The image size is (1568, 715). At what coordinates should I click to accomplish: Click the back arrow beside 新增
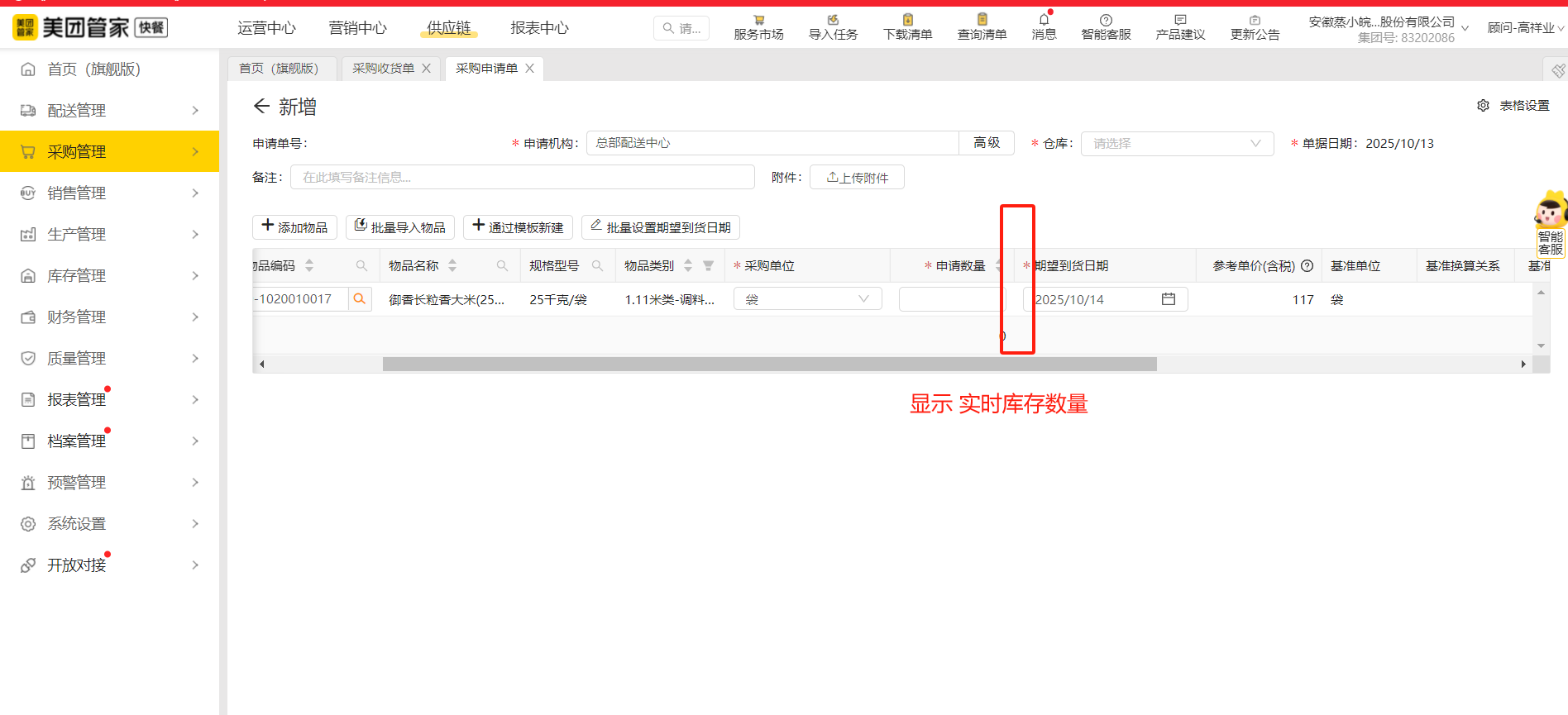tap(261, 106)
